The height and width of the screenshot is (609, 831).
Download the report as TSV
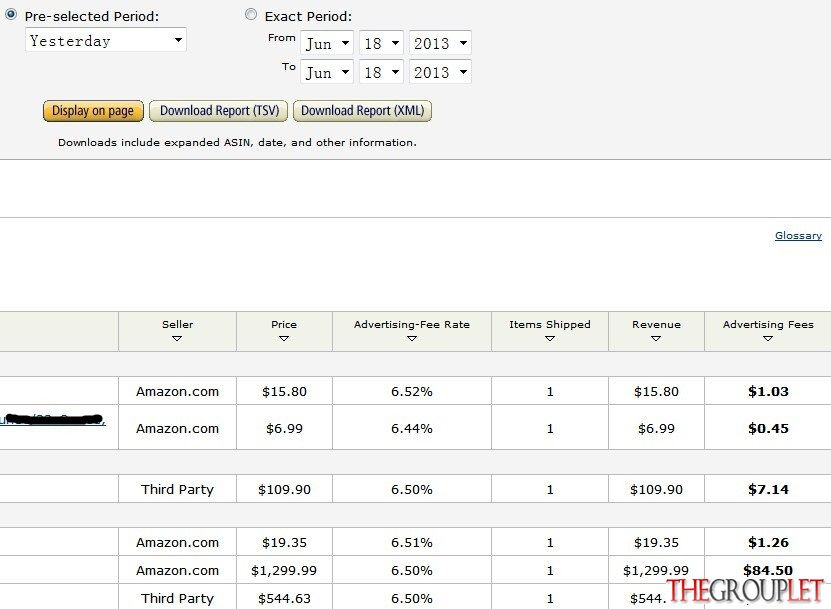pyautogui.click(x=219, y=111)
